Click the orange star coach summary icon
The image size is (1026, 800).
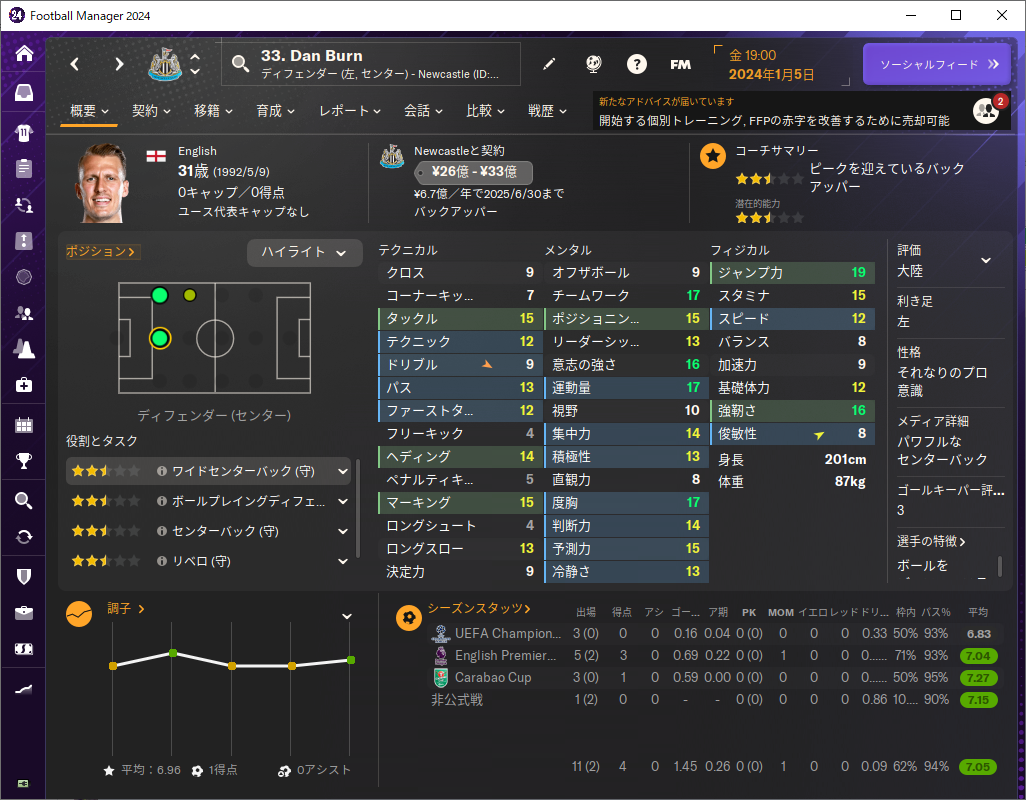click(713, 156)
